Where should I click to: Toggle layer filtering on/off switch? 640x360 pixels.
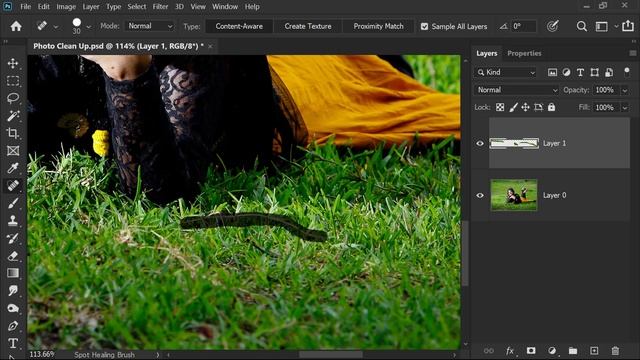(627, 72)
